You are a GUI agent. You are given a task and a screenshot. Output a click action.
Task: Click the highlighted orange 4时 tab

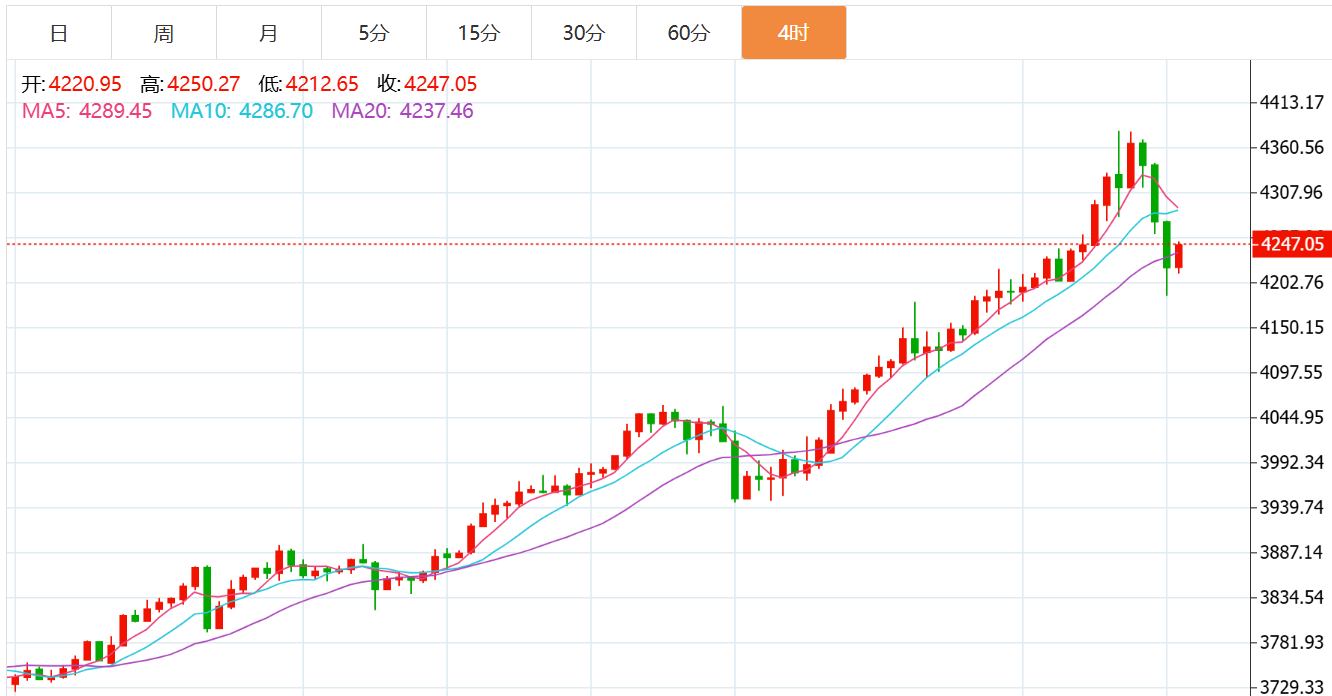793,33
